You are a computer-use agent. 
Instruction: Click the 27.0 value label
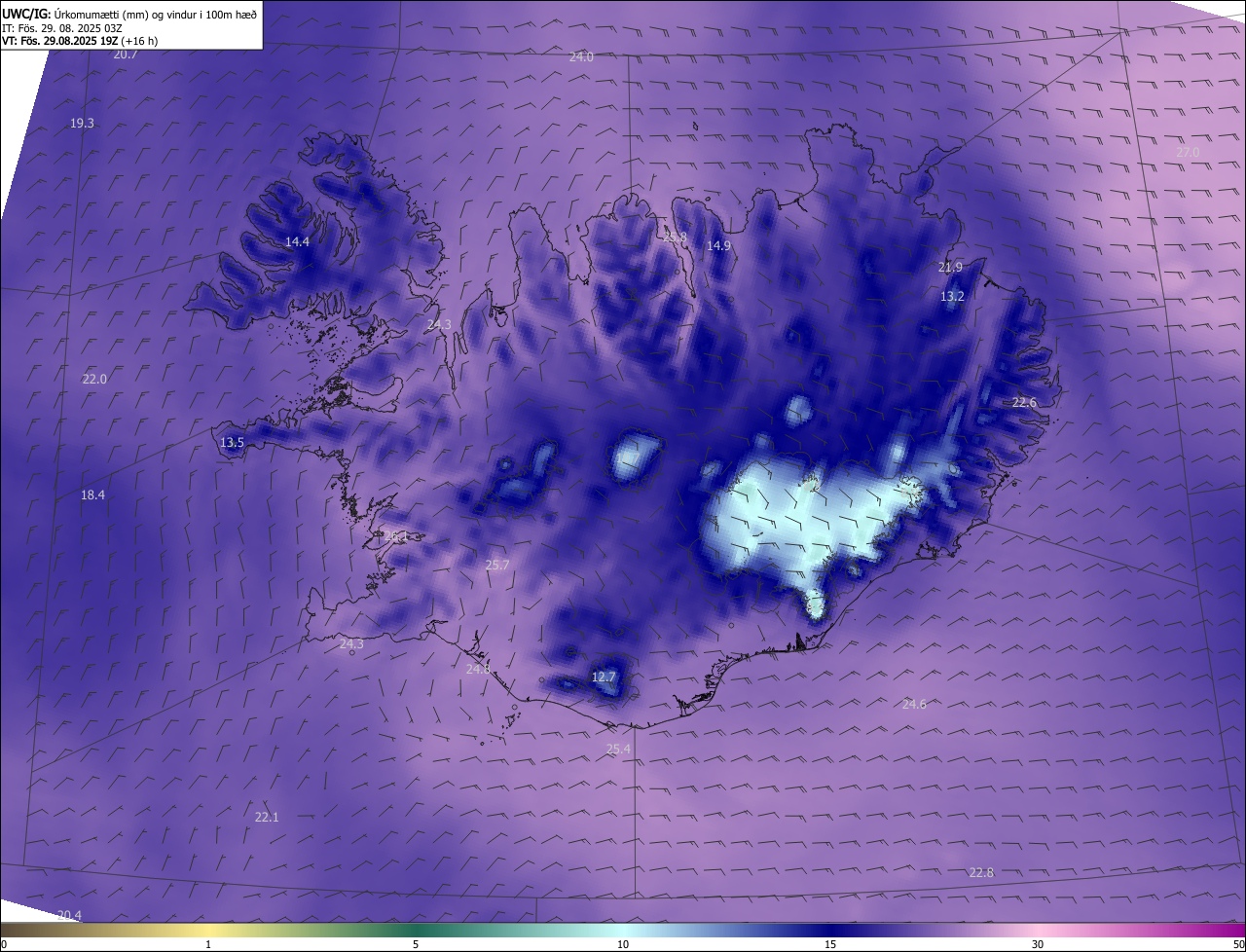(x=1188, y=153)
